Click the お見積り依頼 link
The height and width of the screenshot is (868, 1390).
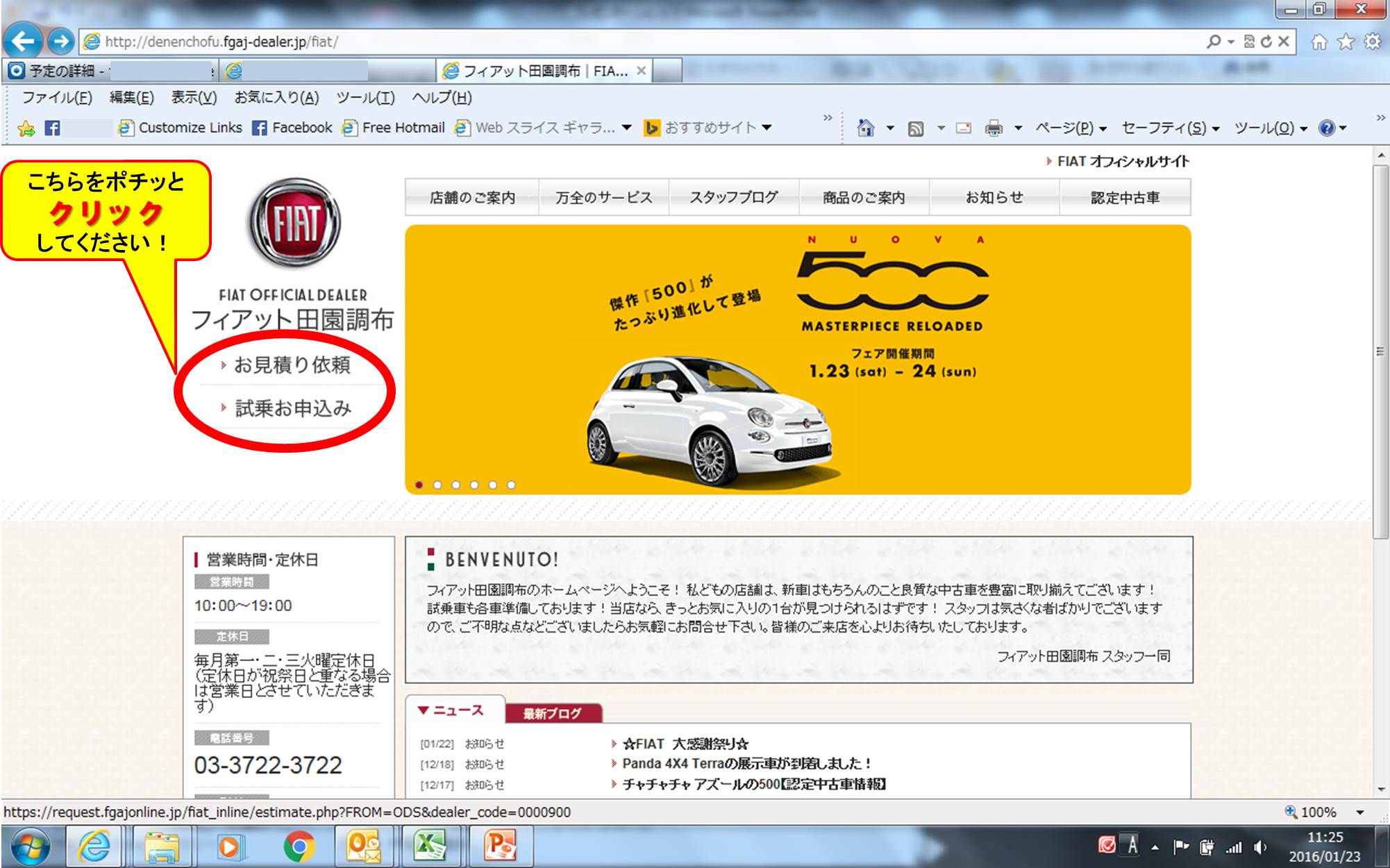coord(292,365)
